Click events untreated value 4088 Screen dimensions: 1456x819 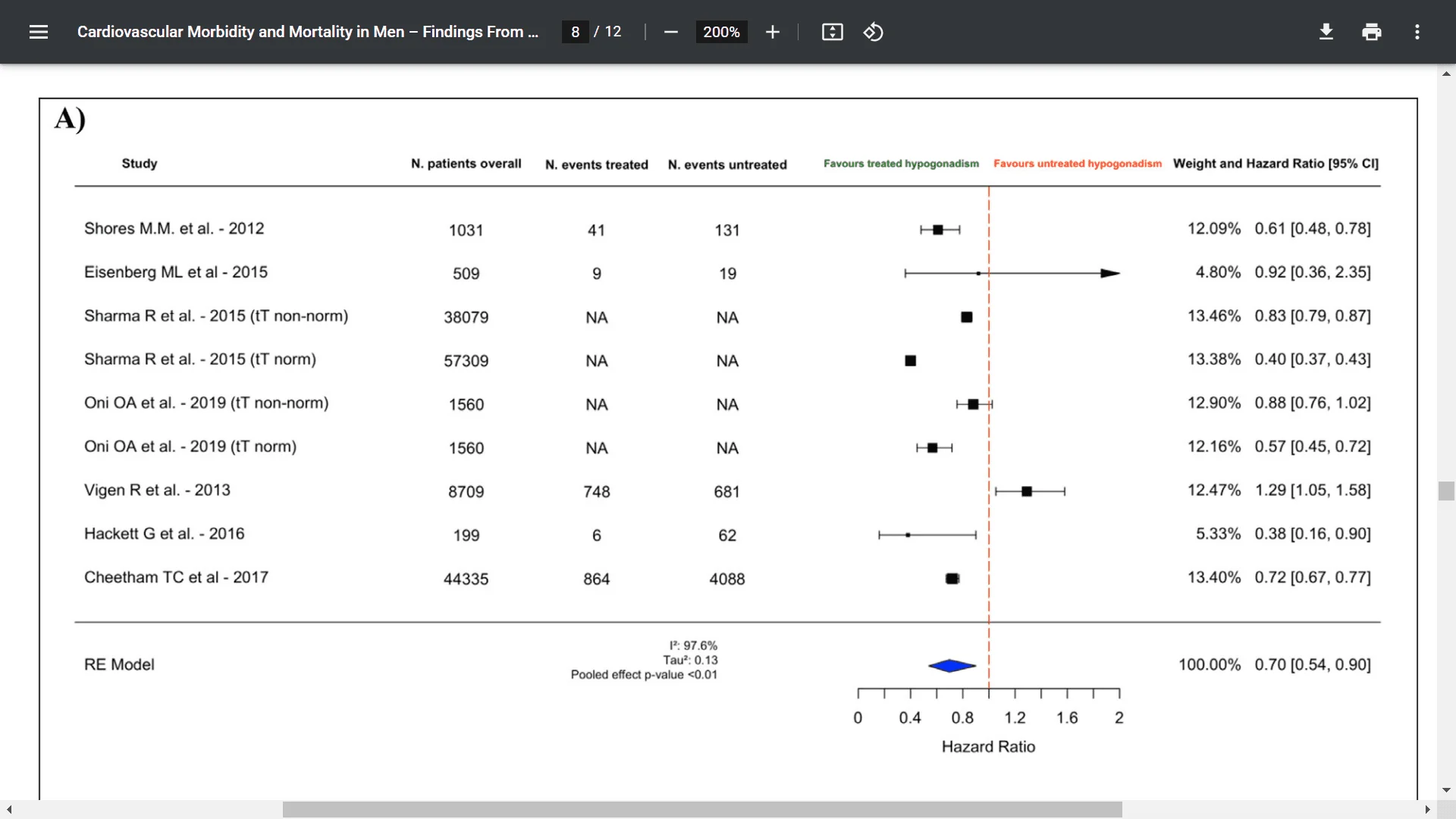(727, 579)
